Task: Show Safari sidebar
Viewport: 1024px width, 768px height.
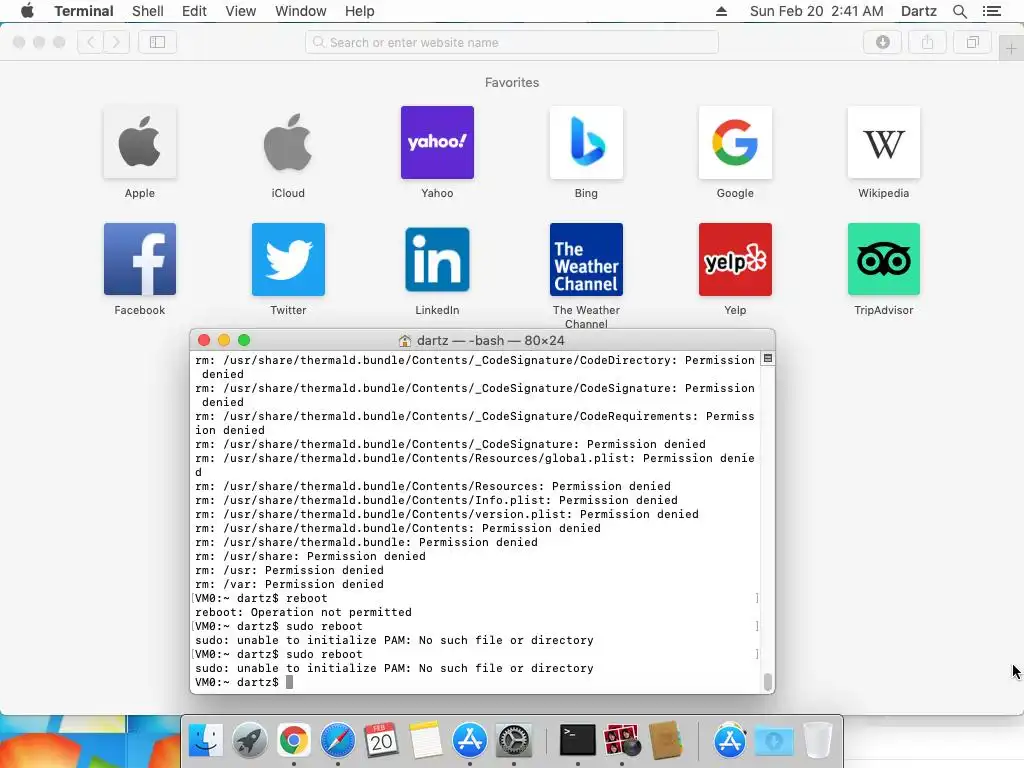Action: pyautogui.click(x=157, y=42)
